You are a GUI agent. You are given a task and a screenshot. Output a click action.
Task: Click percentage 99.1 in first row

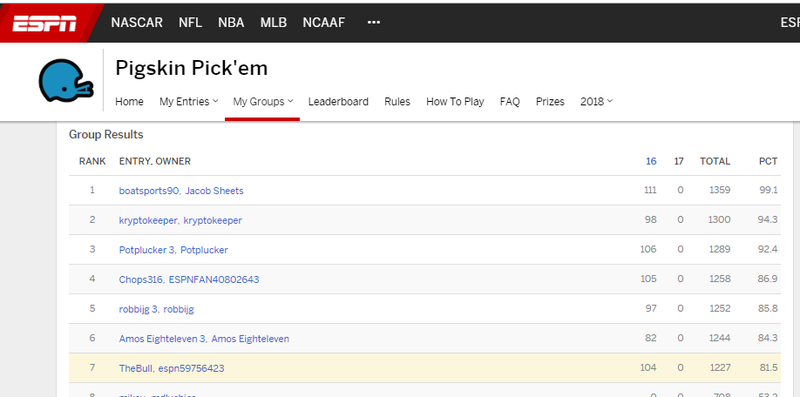(x=768, y=190)
